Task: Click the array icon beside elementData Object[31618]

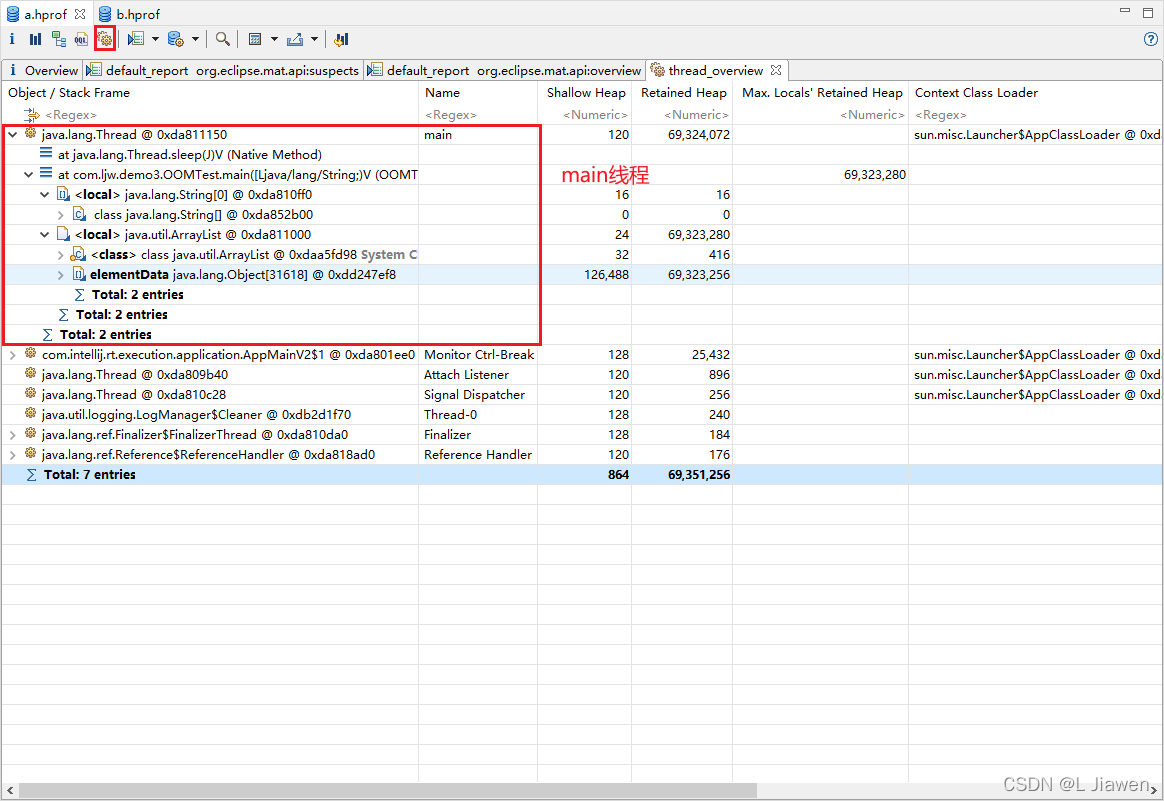Action: tap(79, 274)
